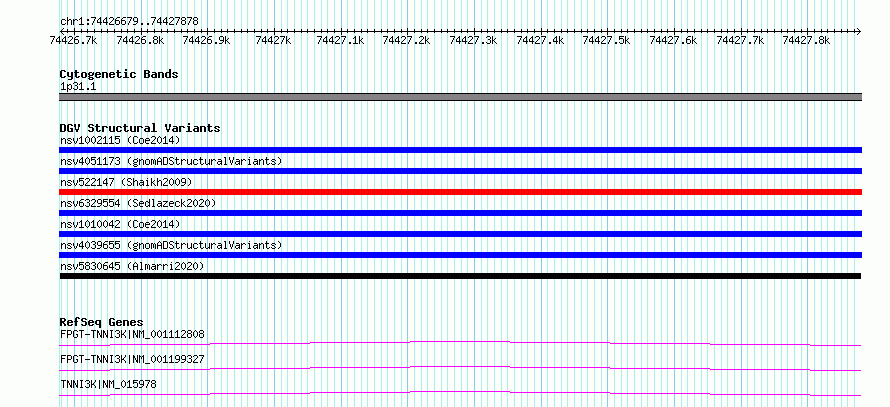This screenshot has height=407, width=890.
Task: Click the gray 1p31.1 cytogenetic band bar
Action: coord(460,97)
